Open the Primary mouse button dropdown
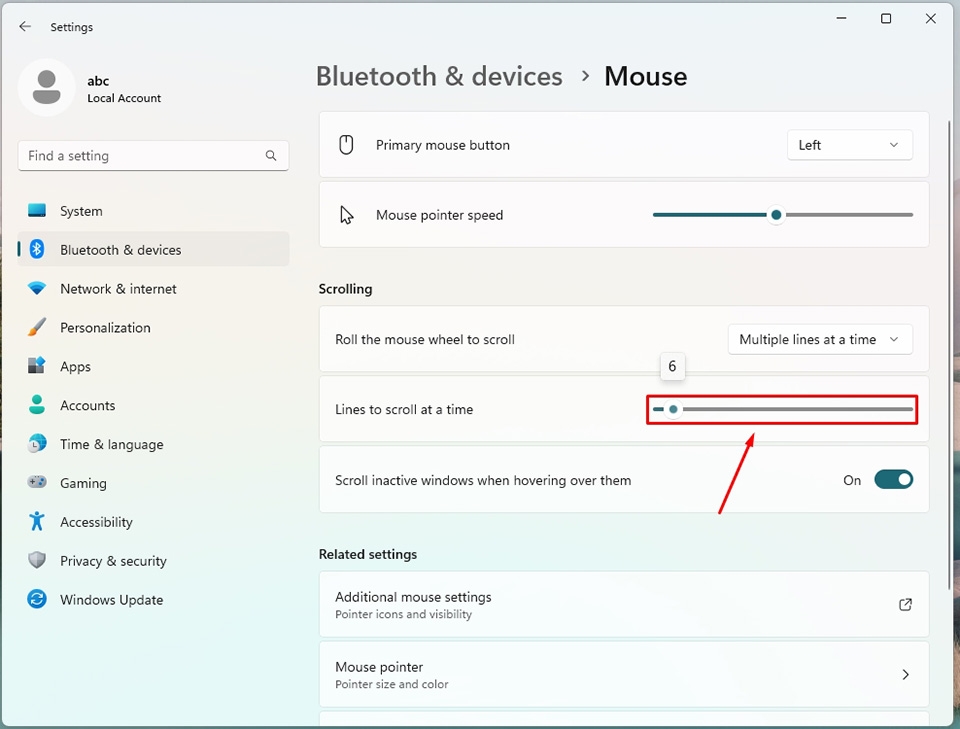Screen dimensions: 960x729 click(849, 145)
